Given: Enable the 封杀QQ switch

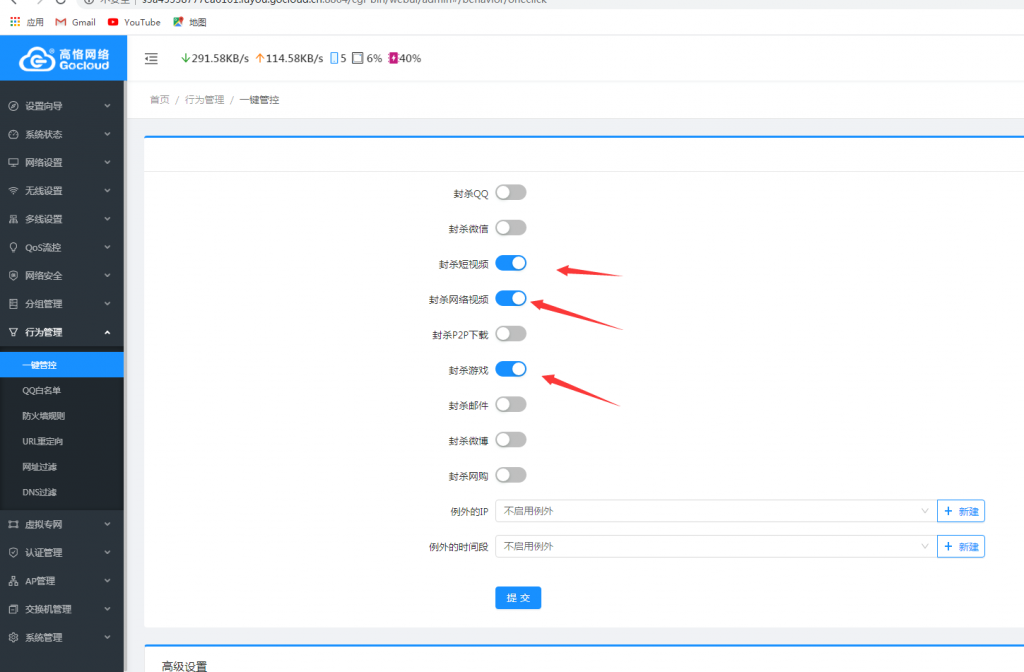Looking at the screenshot, I should tap(511, 192).
